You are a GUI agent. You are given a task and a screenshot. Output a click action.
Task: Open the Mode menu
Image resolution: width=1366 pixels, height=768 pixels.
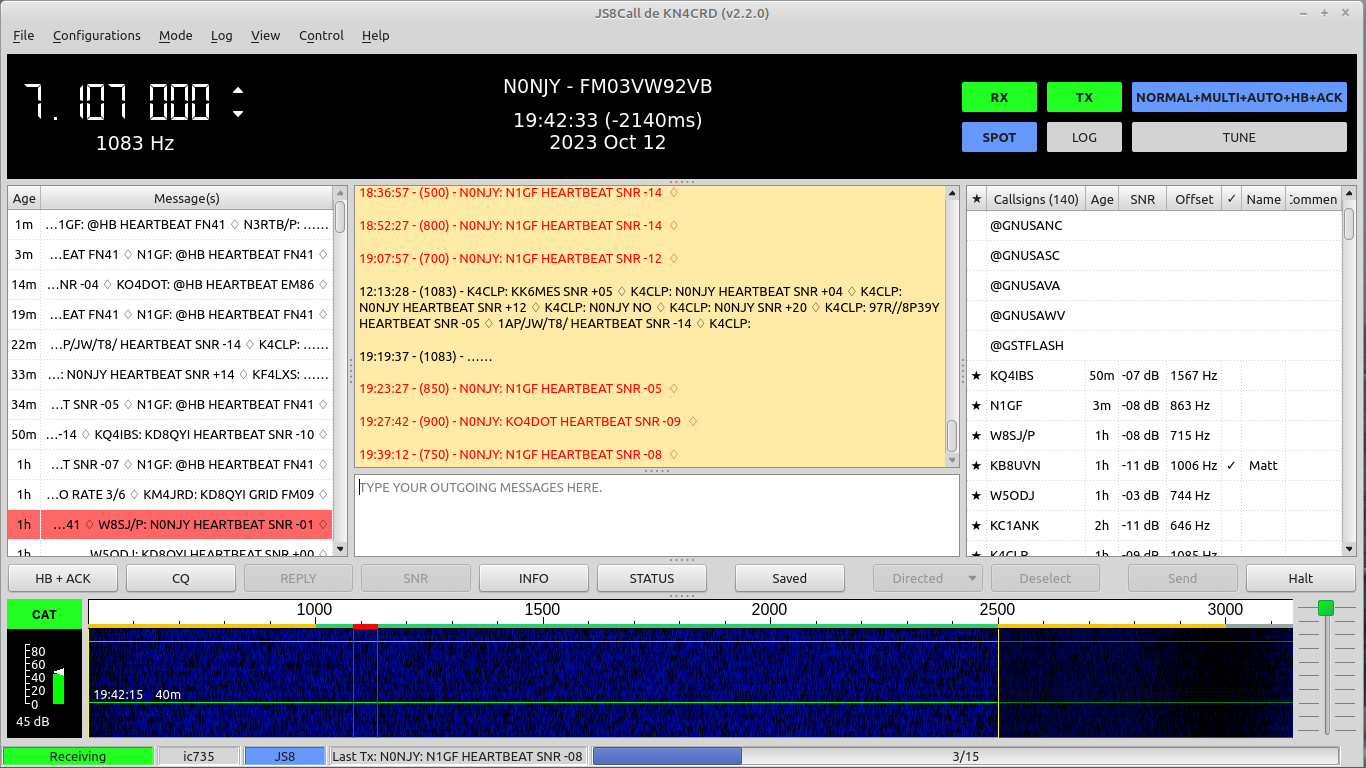pos(175,36)
